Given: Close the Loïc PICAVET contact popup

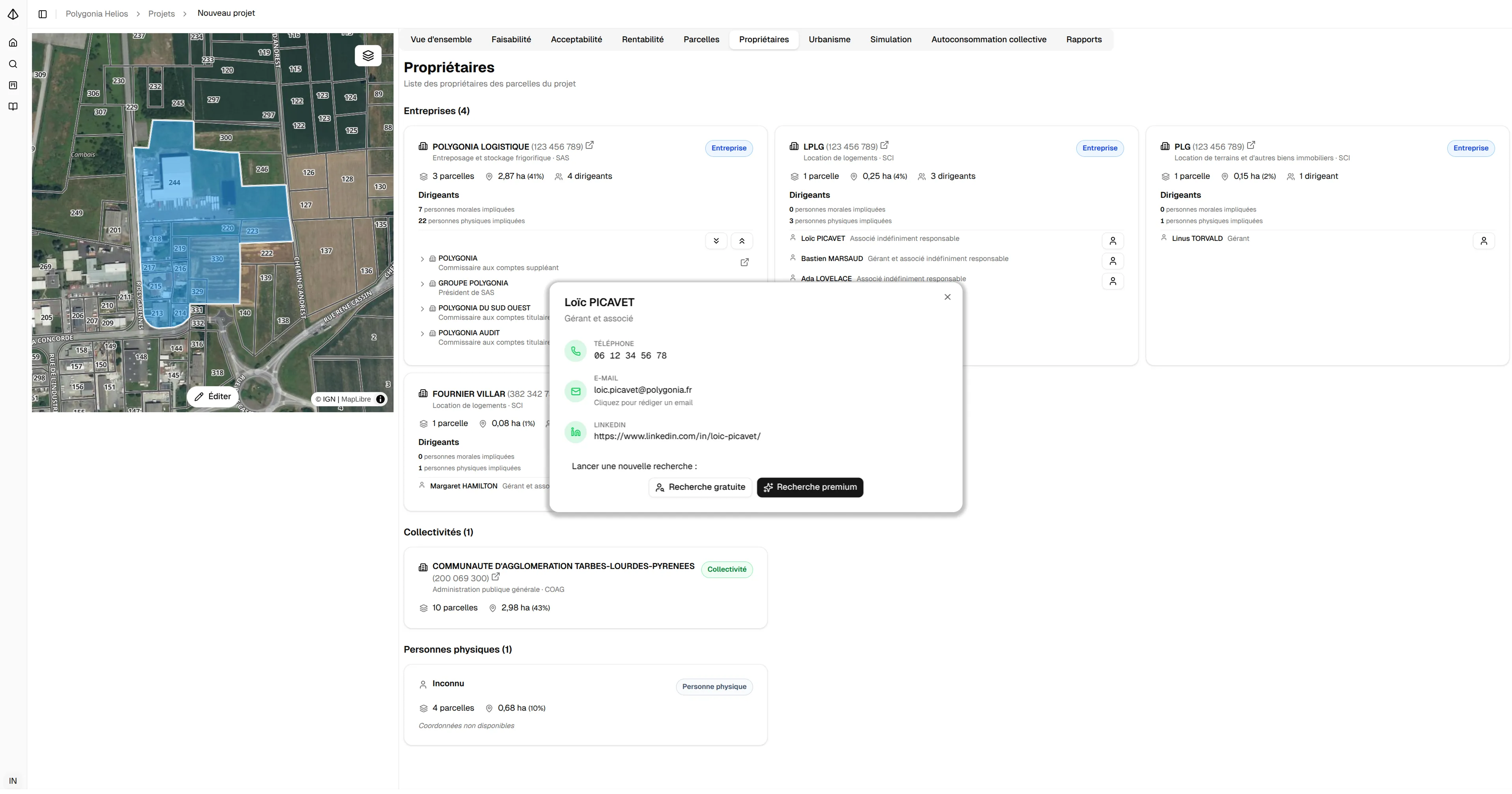Looking at the screenshot, I should [947, 297].
